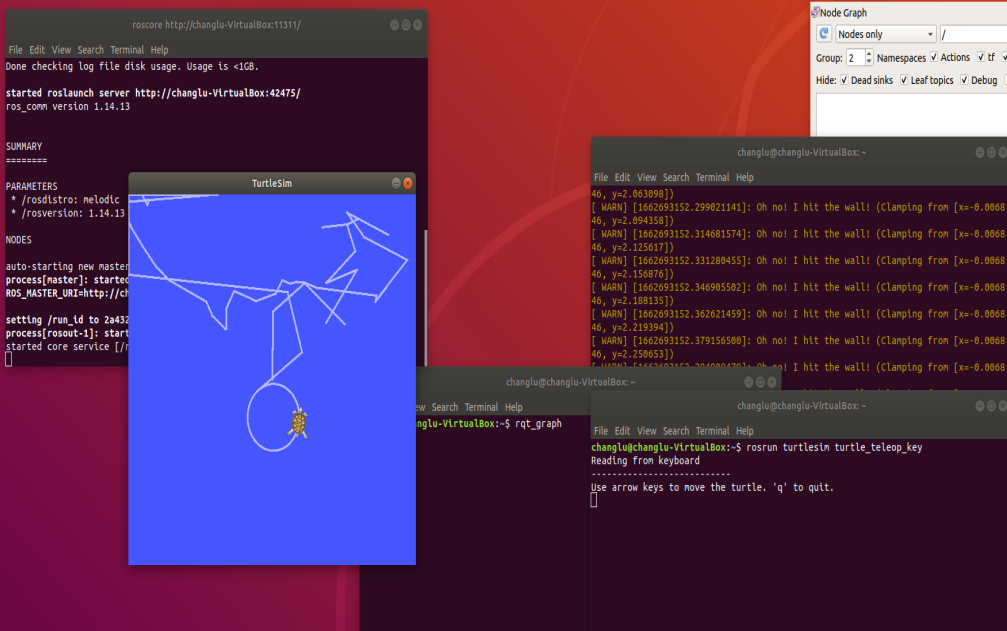Minimize the TurtleSim window
The width and height of the screenshot is (1007, 631).
coord(396,184)
